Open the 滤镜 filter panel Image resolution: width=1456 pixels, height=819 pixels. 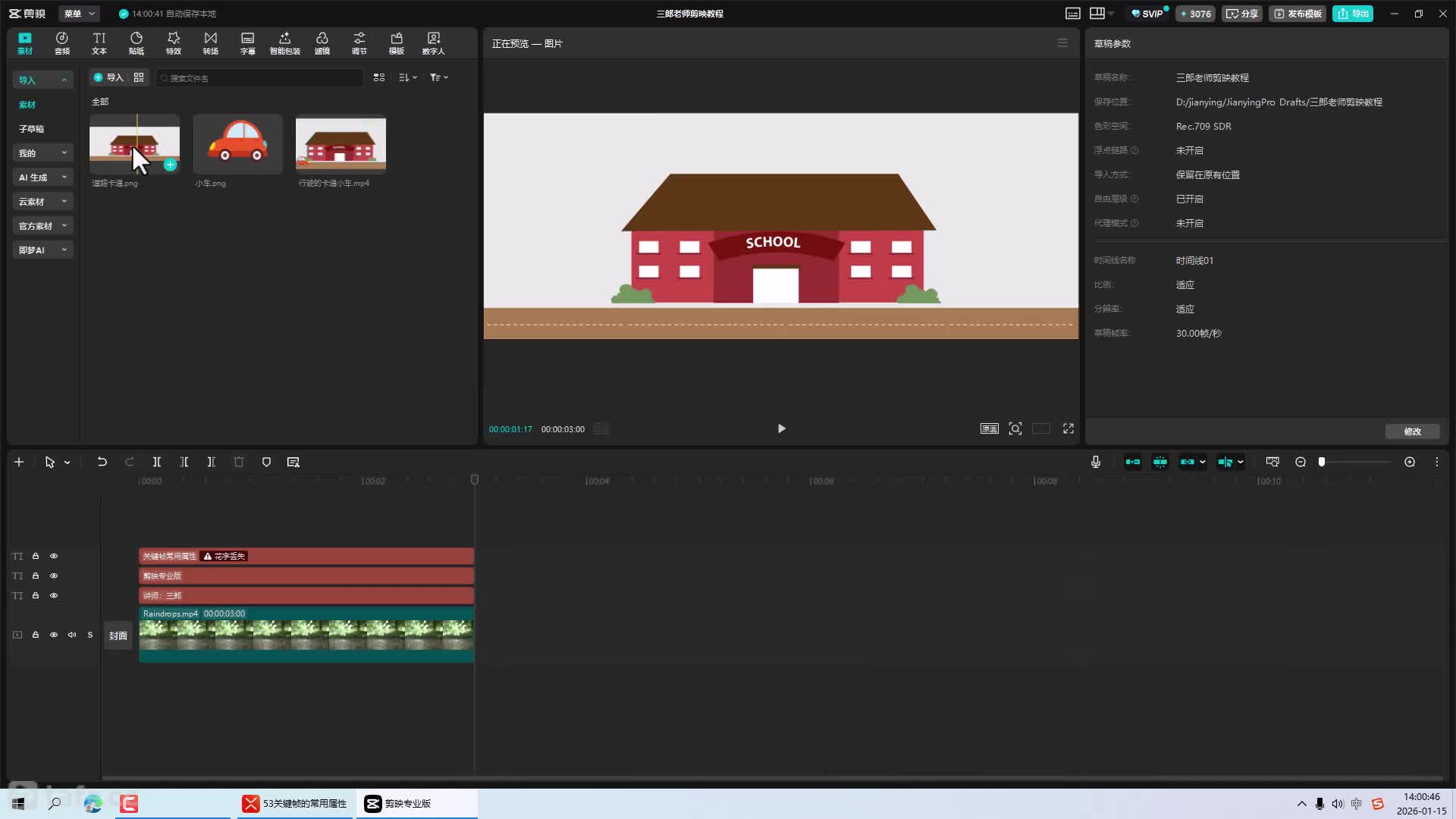pos(322,43)
